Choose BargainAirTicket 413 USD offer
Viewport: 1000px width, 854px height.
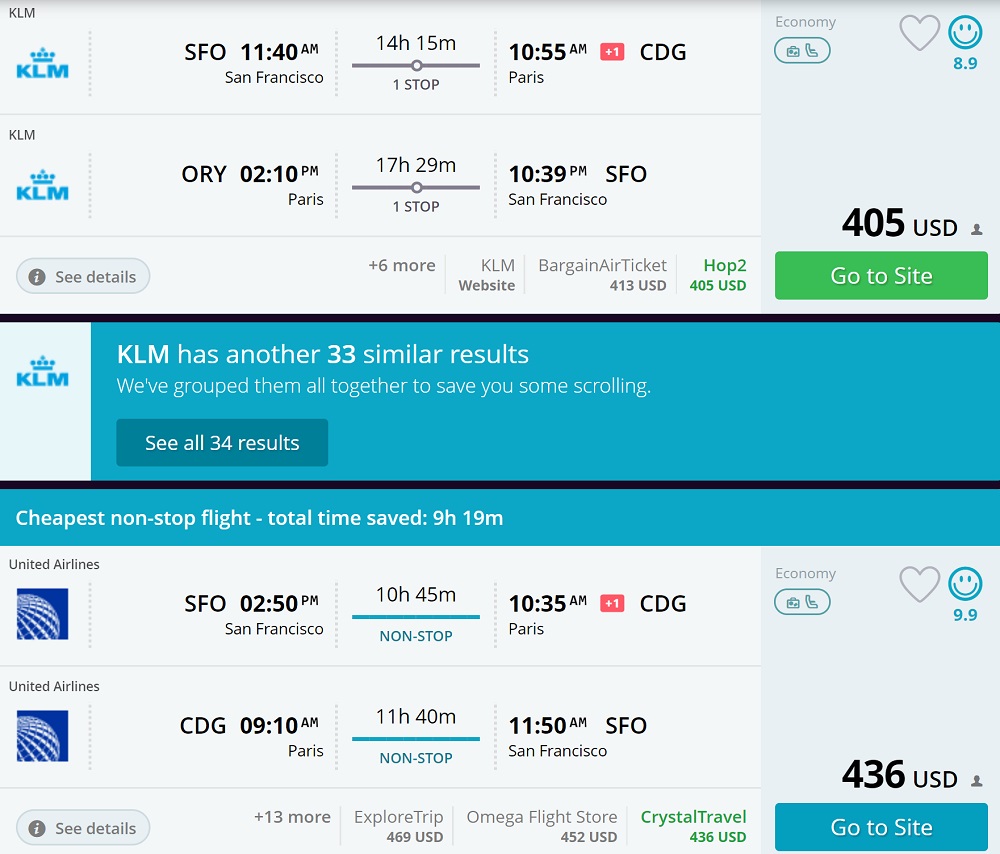[x=602, y=275]
